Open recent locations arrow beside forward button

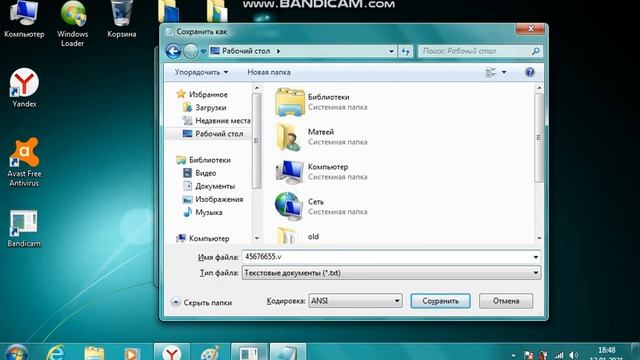pyautogui.click(x=203, y=52)
